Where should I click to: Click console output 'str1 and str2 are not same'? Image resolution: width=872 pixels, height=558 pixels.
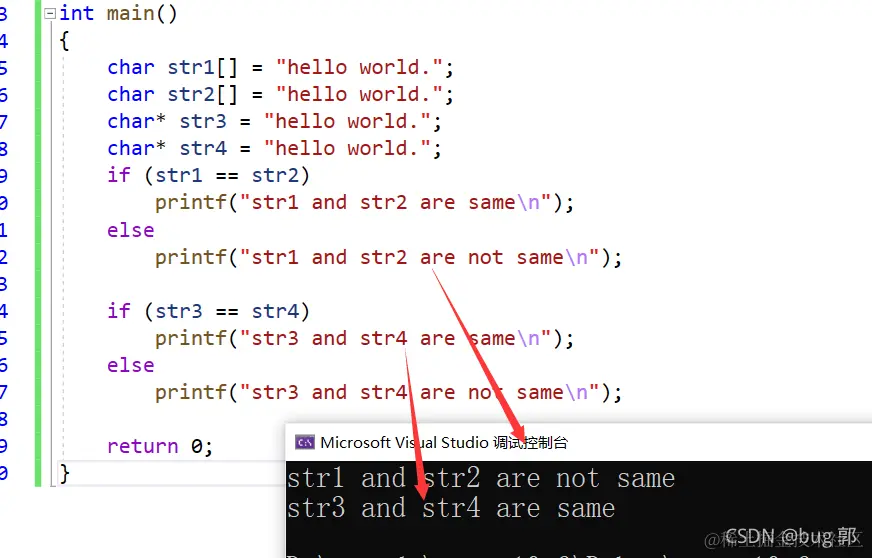(x=481, y=478)
